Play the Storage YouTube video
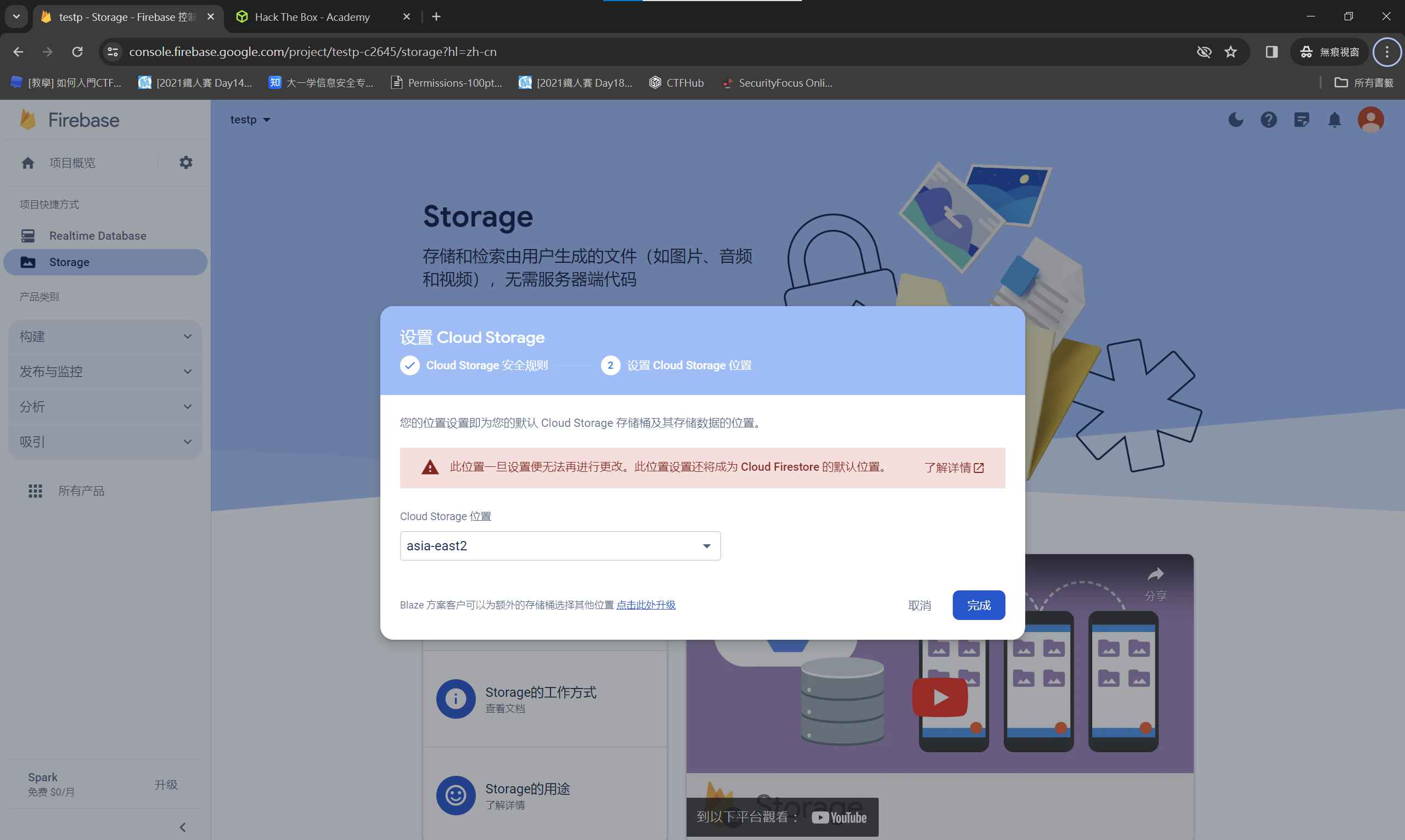 point(939,697)
